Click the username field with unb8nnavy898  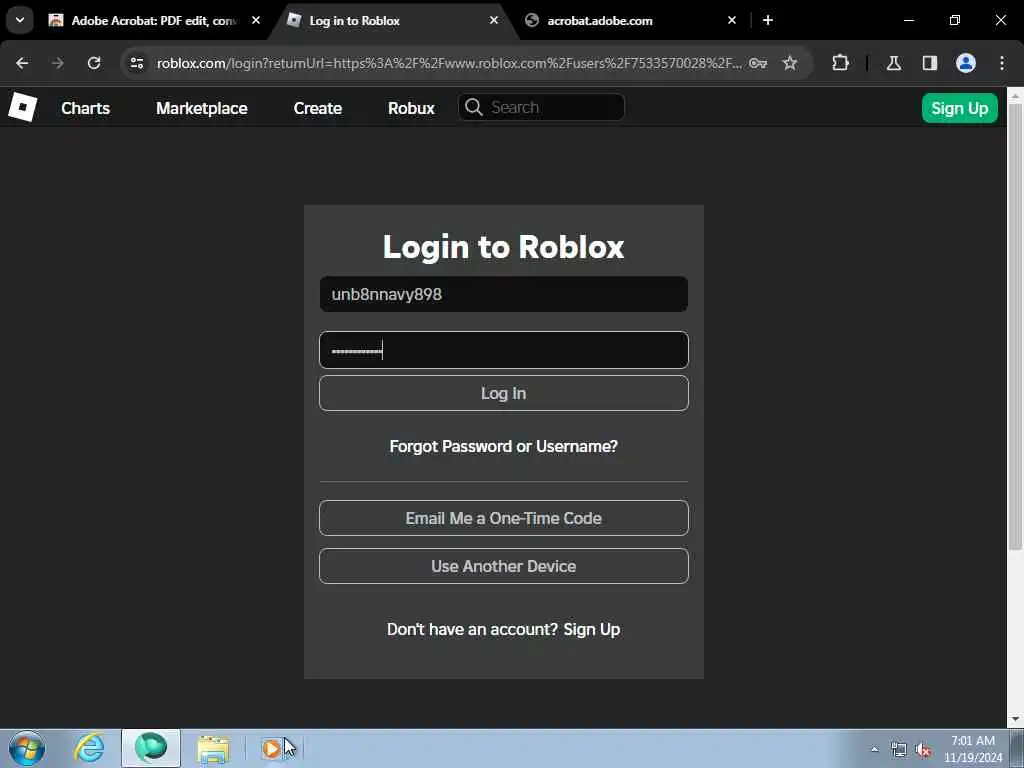coord(504,294)
